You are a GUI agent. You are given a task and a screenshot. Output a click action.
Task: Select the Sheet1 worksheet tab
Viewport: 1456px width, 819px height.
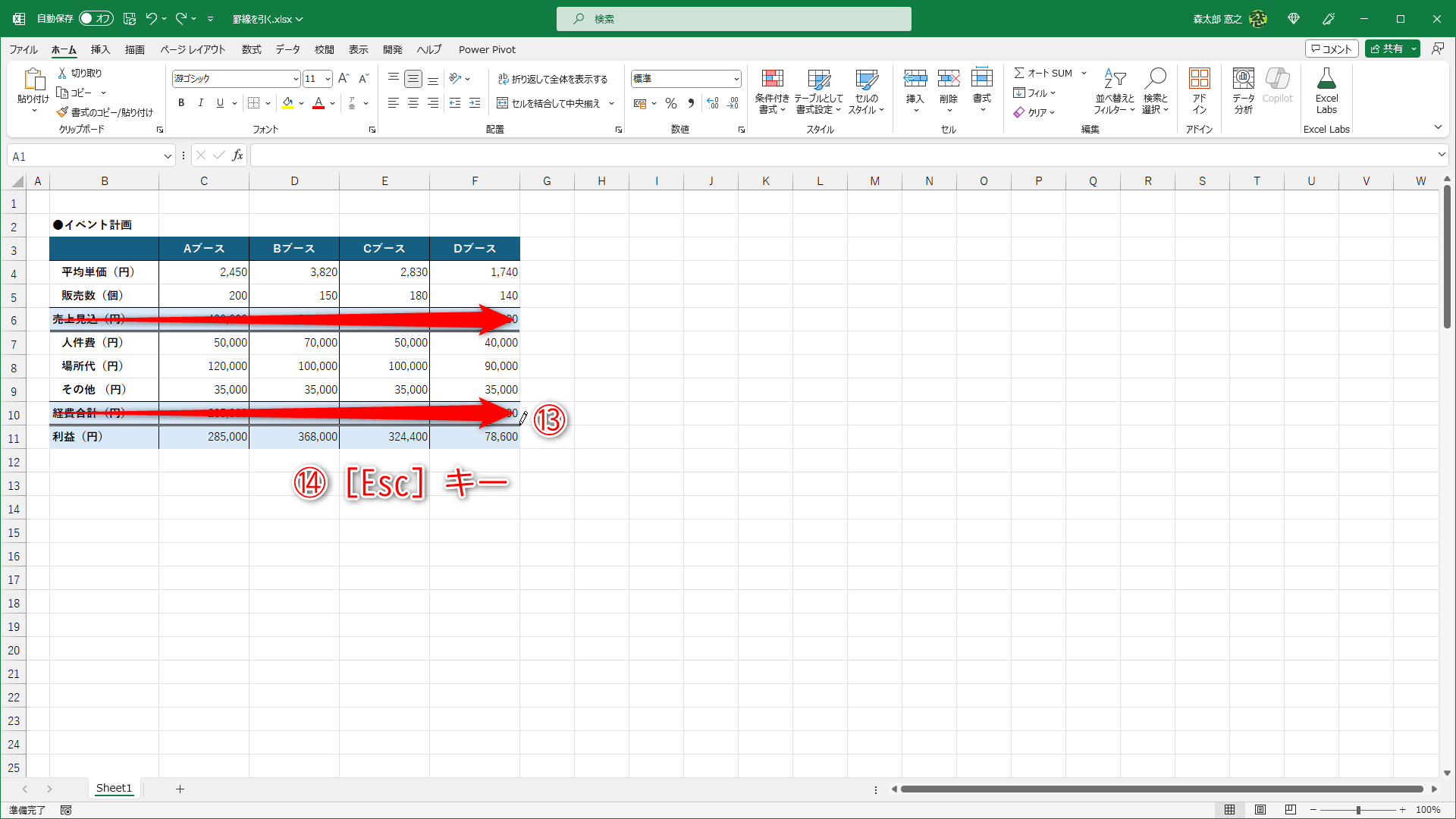(114, 788)
